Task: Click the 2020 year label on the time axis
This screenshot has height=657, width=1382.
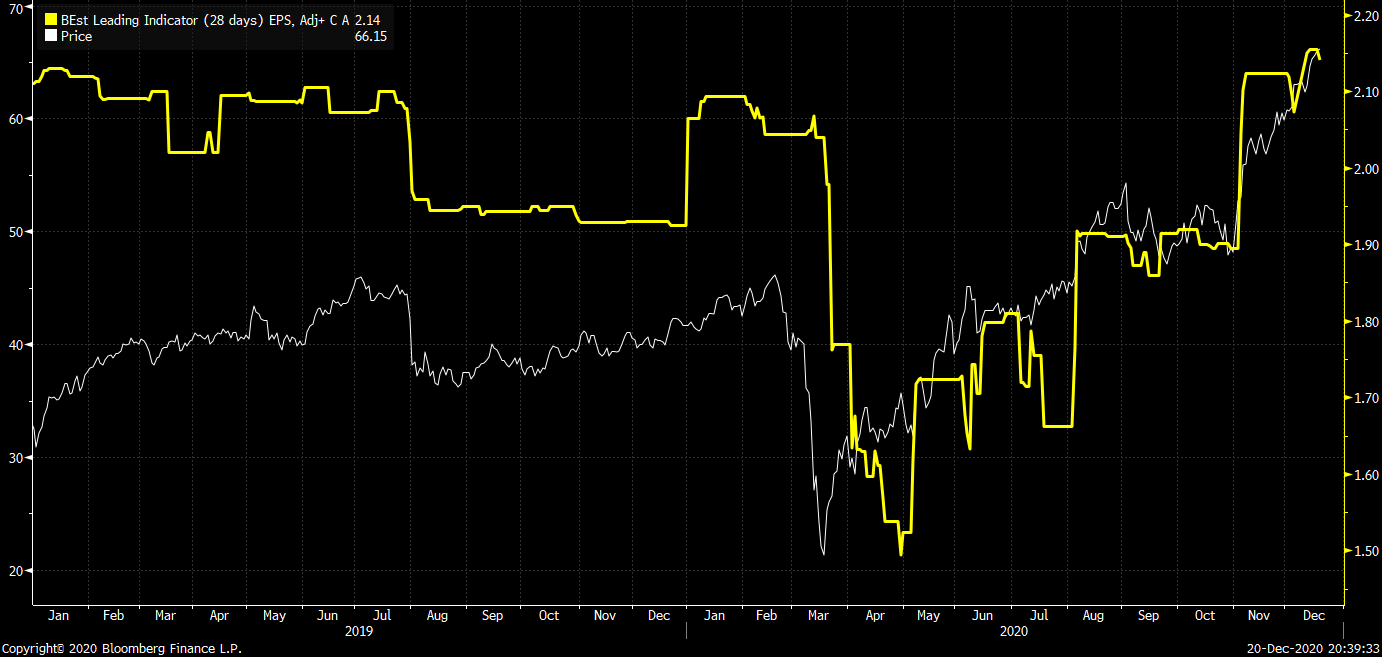Action: click(x=1013, y=631)
